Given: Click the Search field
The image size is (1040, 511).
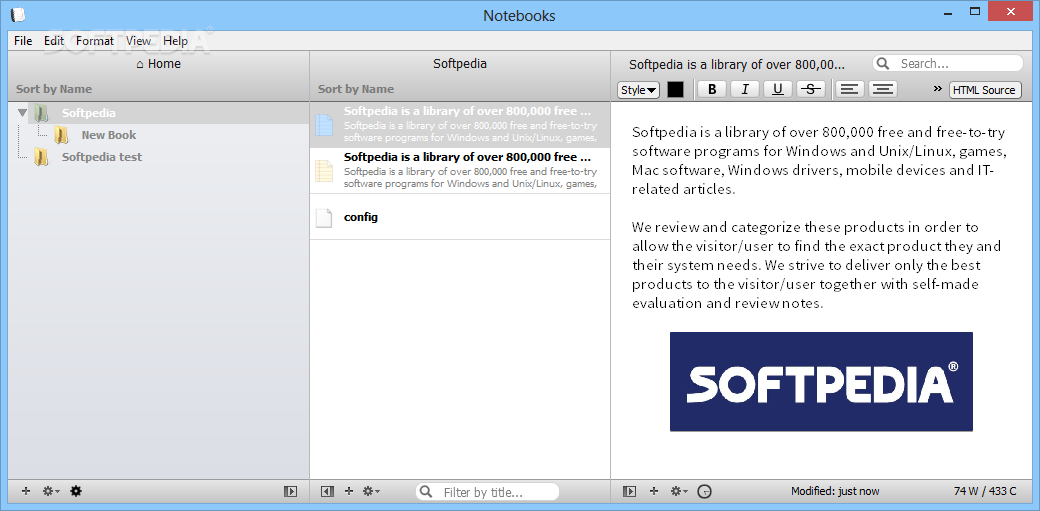Looking at the screenshot, I should pos(948,64).
